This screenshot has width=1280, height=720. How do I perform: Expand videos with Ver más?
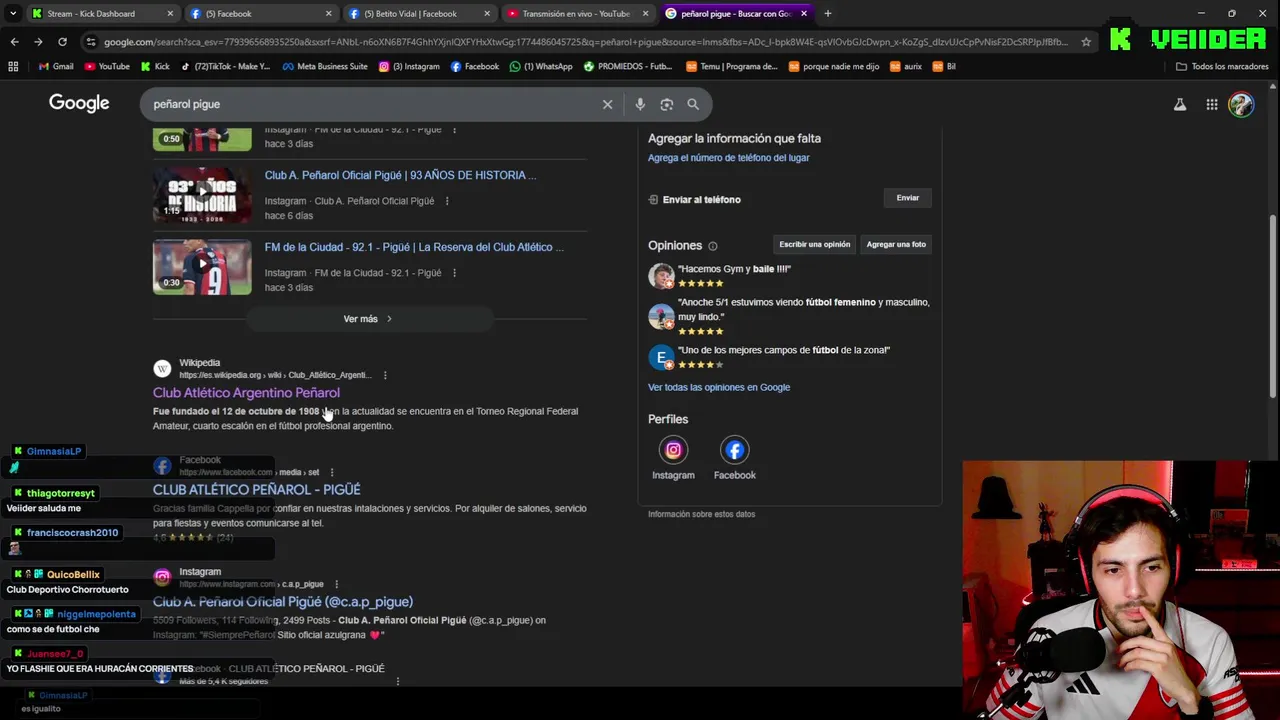click(368, 319)
